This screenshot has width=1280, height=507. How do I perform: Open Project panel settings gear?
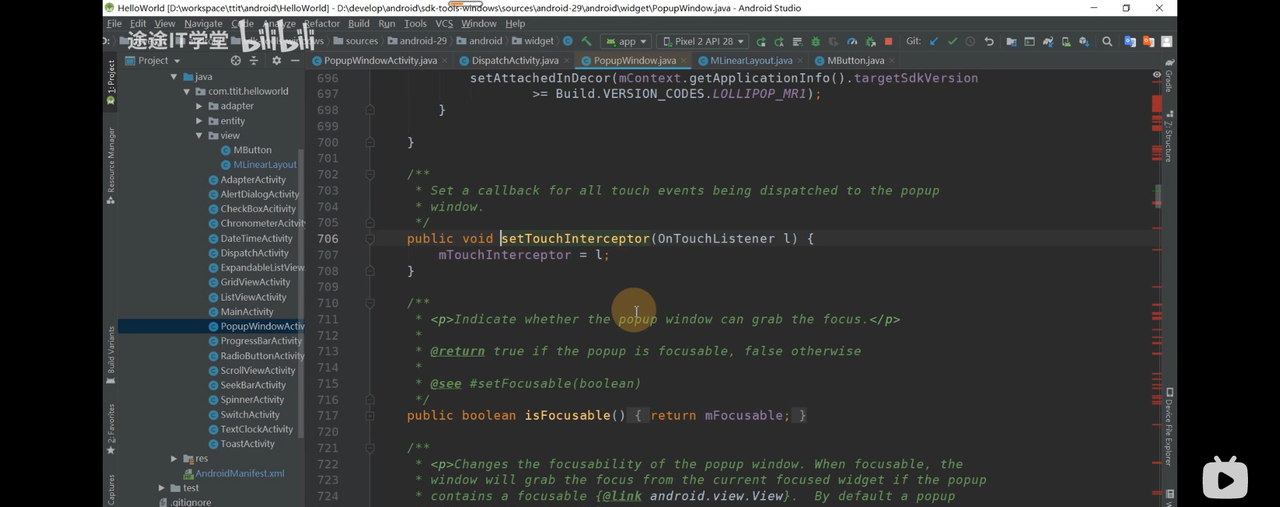(277, 61)
